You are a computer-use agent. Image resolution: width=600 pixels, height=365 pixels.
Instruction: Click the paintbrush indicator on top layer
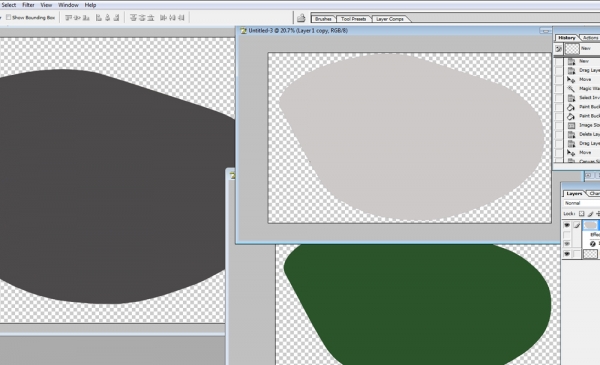(577, 225)
